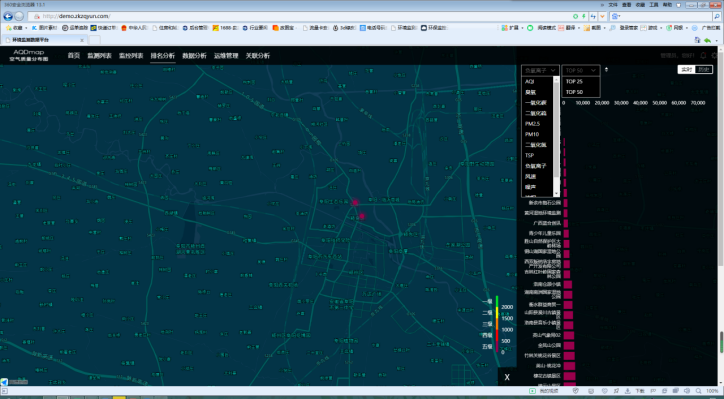Viewport: 724px width, 399px height.
Task: Click the 金凤山公园 ranking bar
Action: point(569,345)
